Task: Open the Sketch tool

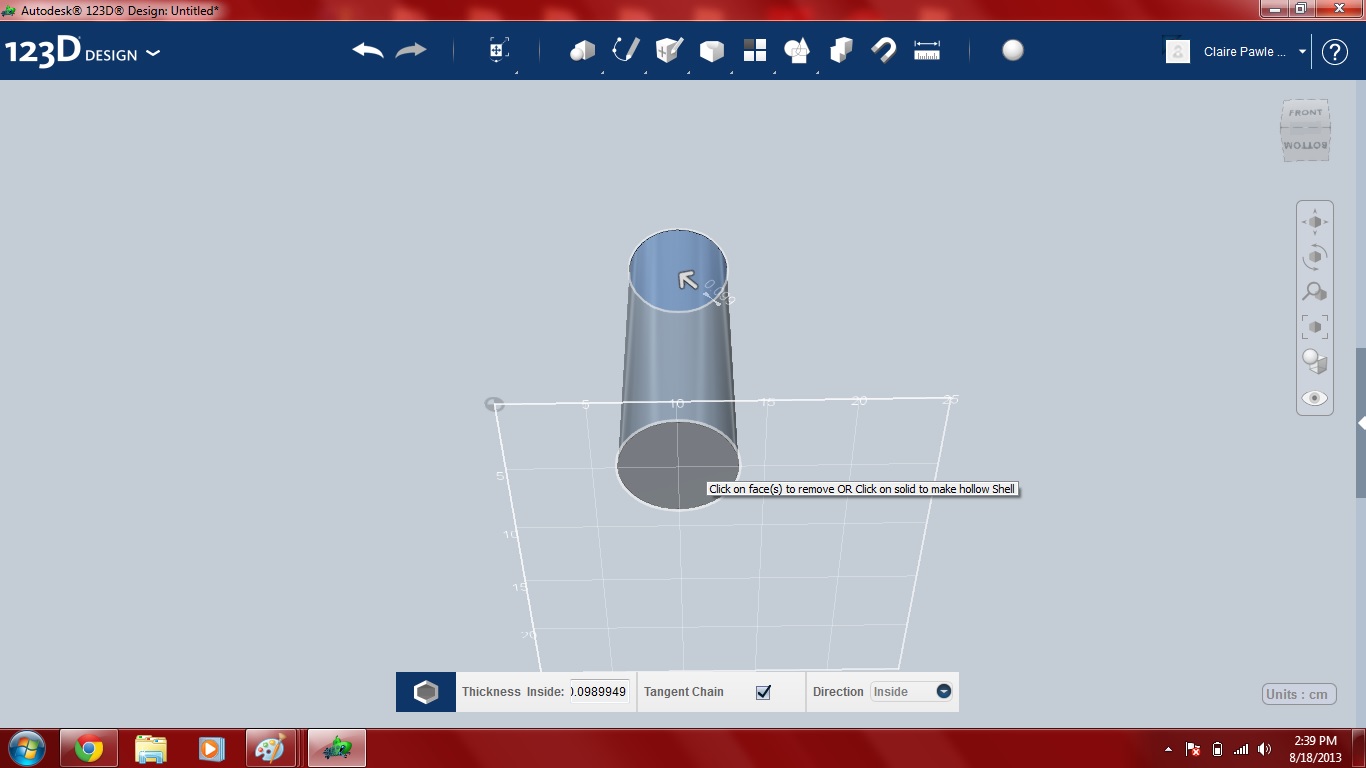Action: click(625, 50)
